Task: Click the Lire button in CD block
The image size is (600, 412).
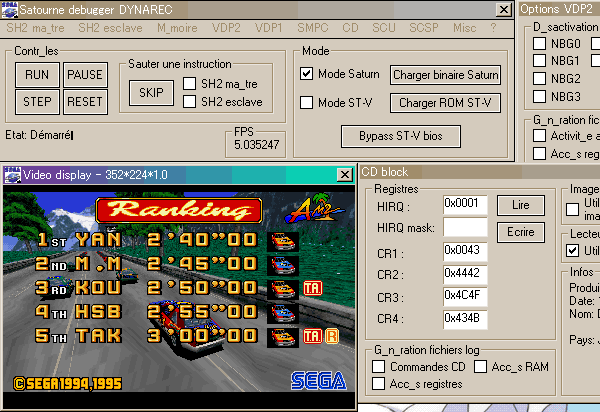Action: click(x=521, y=205)
